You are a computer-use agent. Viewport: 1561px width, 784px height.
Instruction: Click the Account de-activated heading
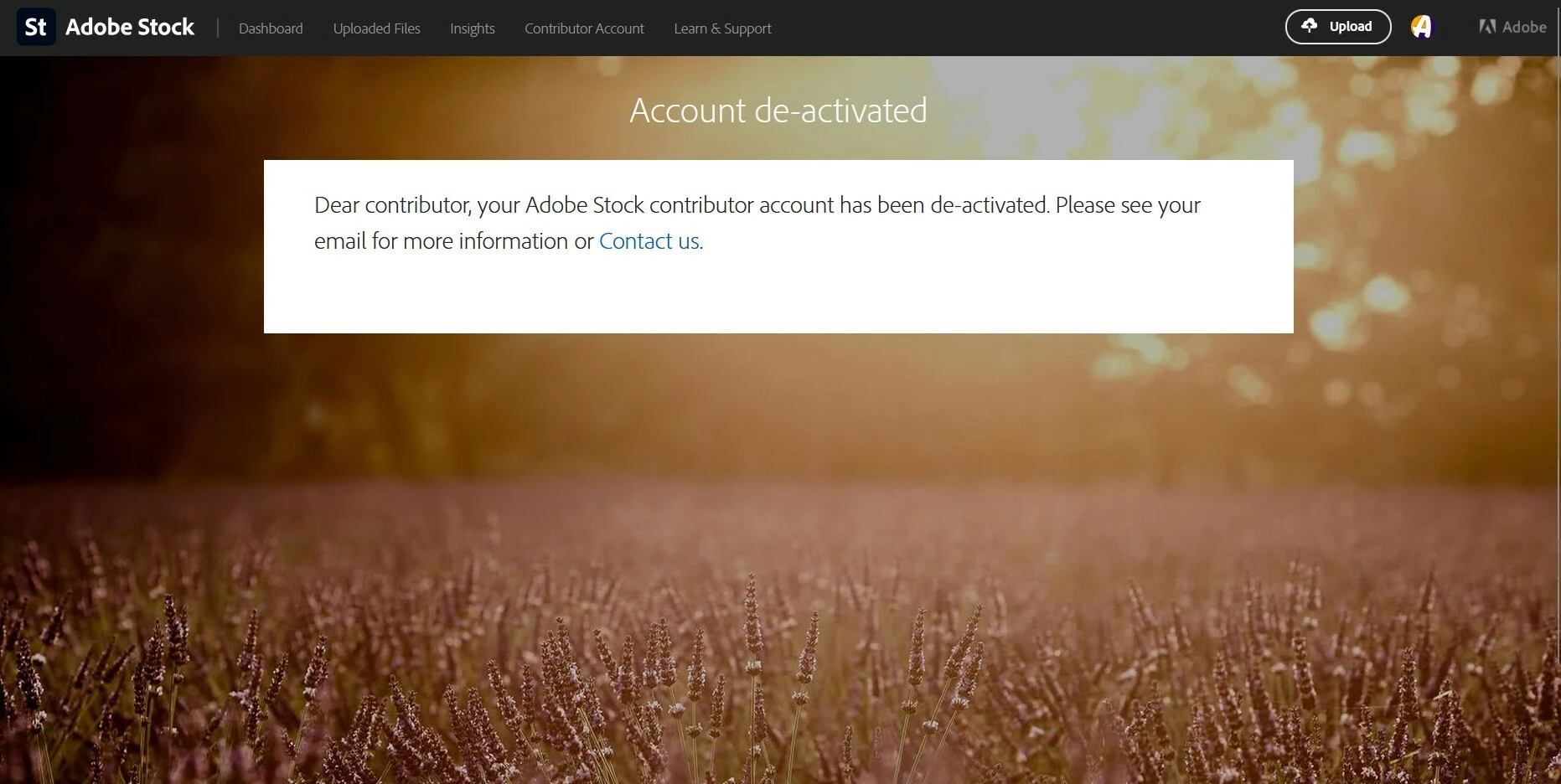point(778,111)
